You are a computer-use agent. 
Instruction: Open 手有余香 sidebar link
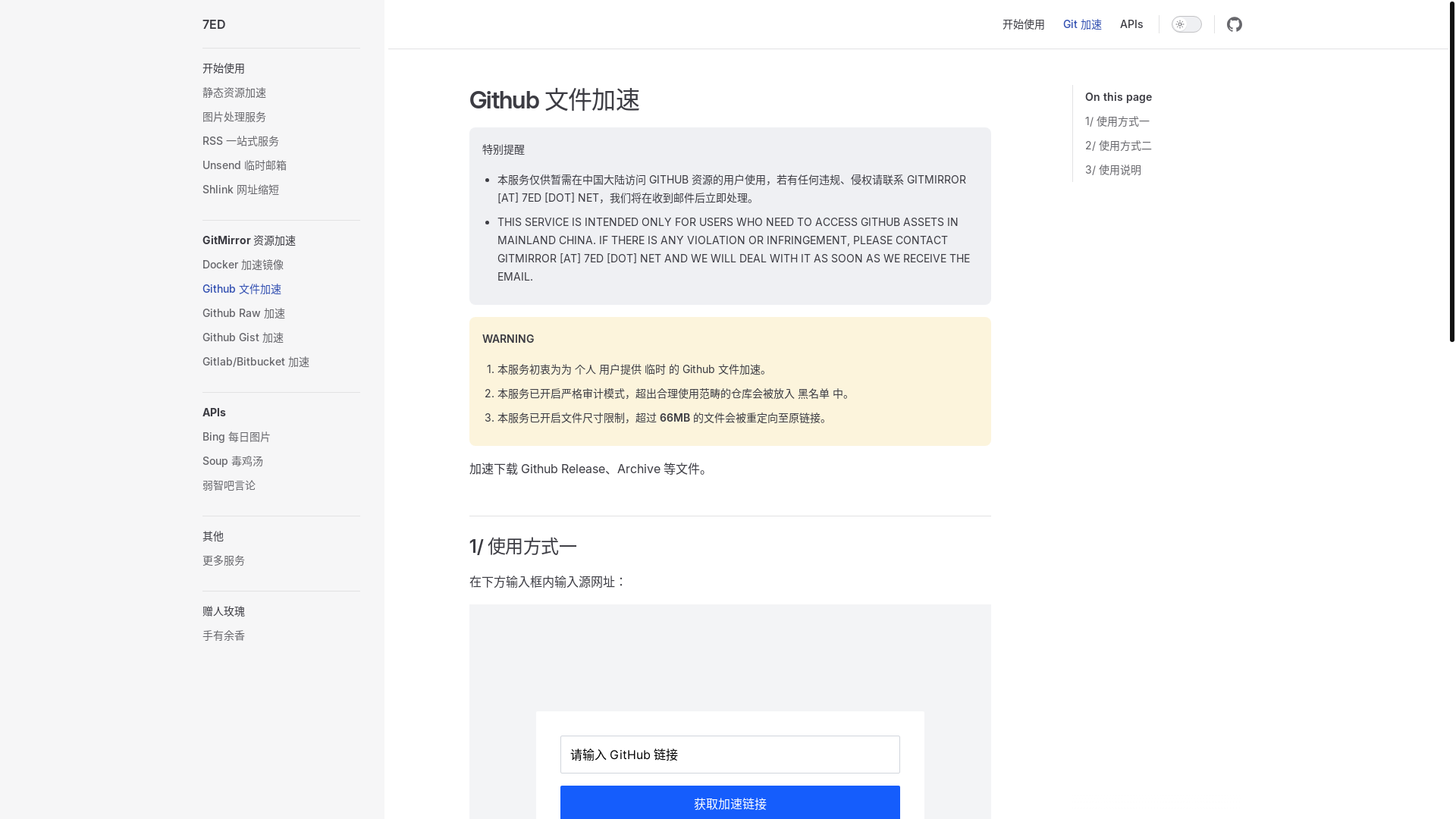pyautogui.click(x=224, y=635)
